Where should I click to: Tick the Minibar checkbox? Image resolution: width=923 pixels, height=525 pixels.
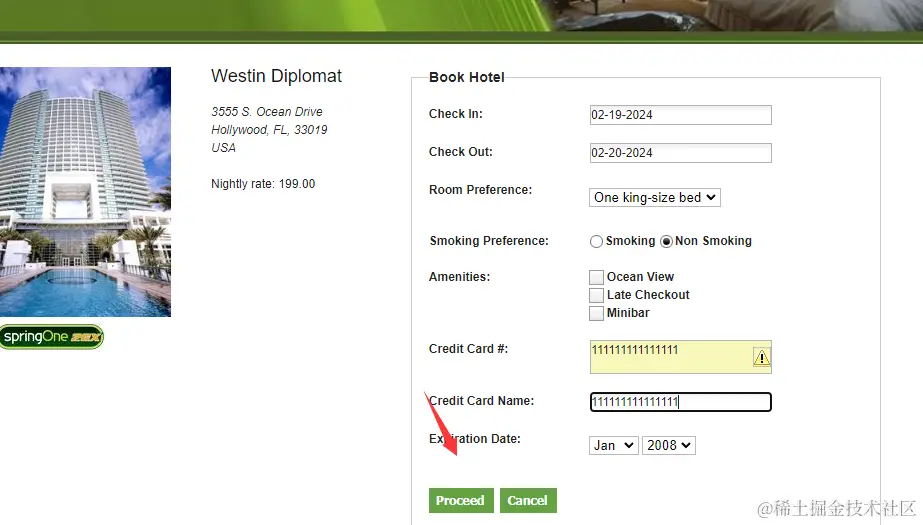[596, 313]
